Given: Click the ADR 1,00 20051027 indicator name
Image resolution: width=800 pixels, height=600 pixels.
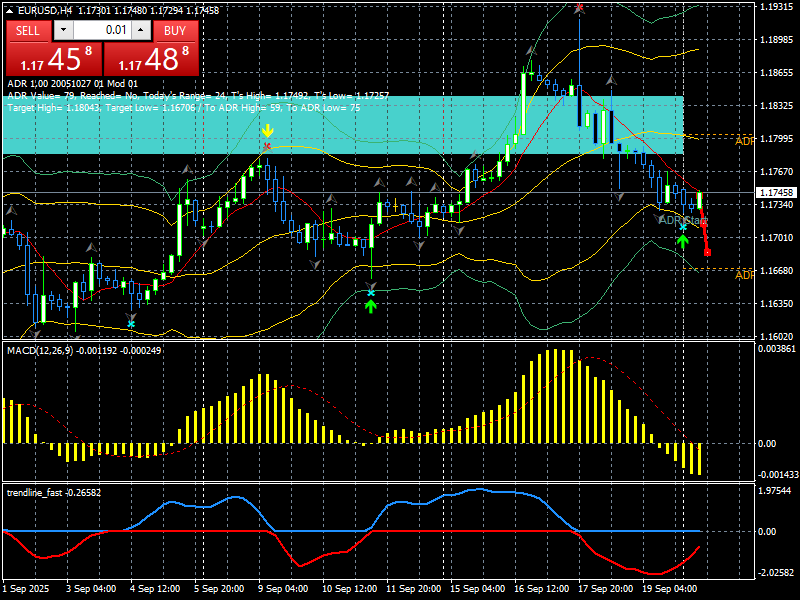Looking at the screenshot, I should pos(72,84).
